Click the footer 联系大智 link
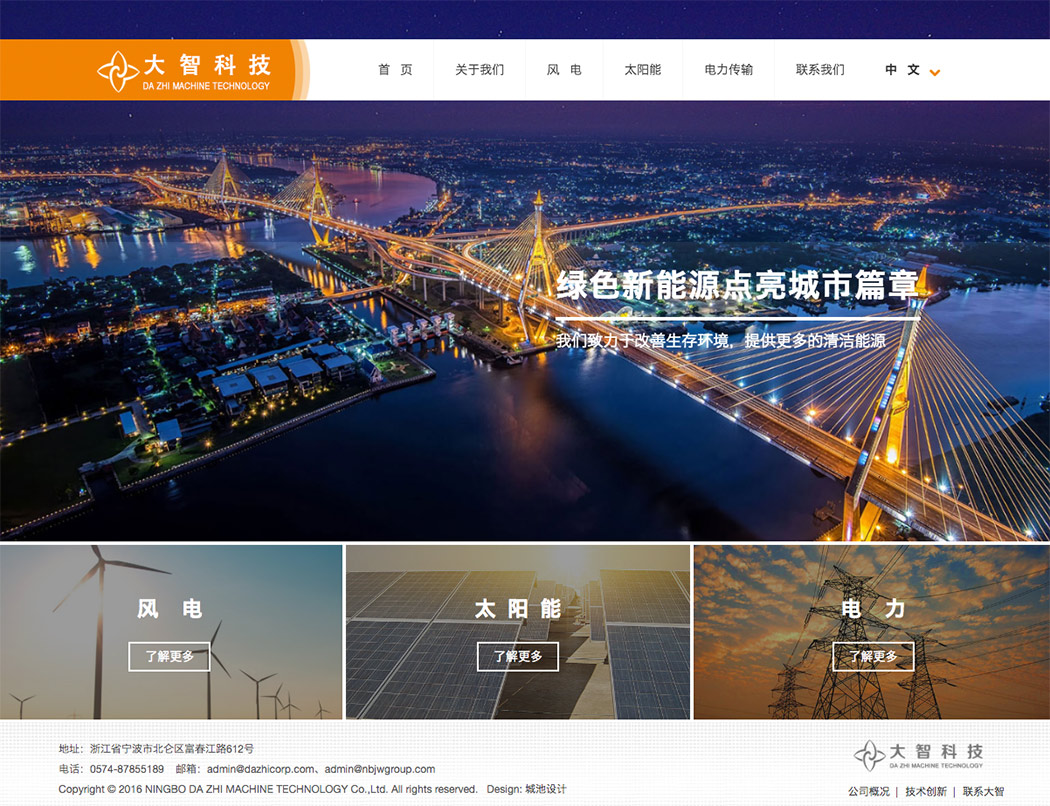 983,791
